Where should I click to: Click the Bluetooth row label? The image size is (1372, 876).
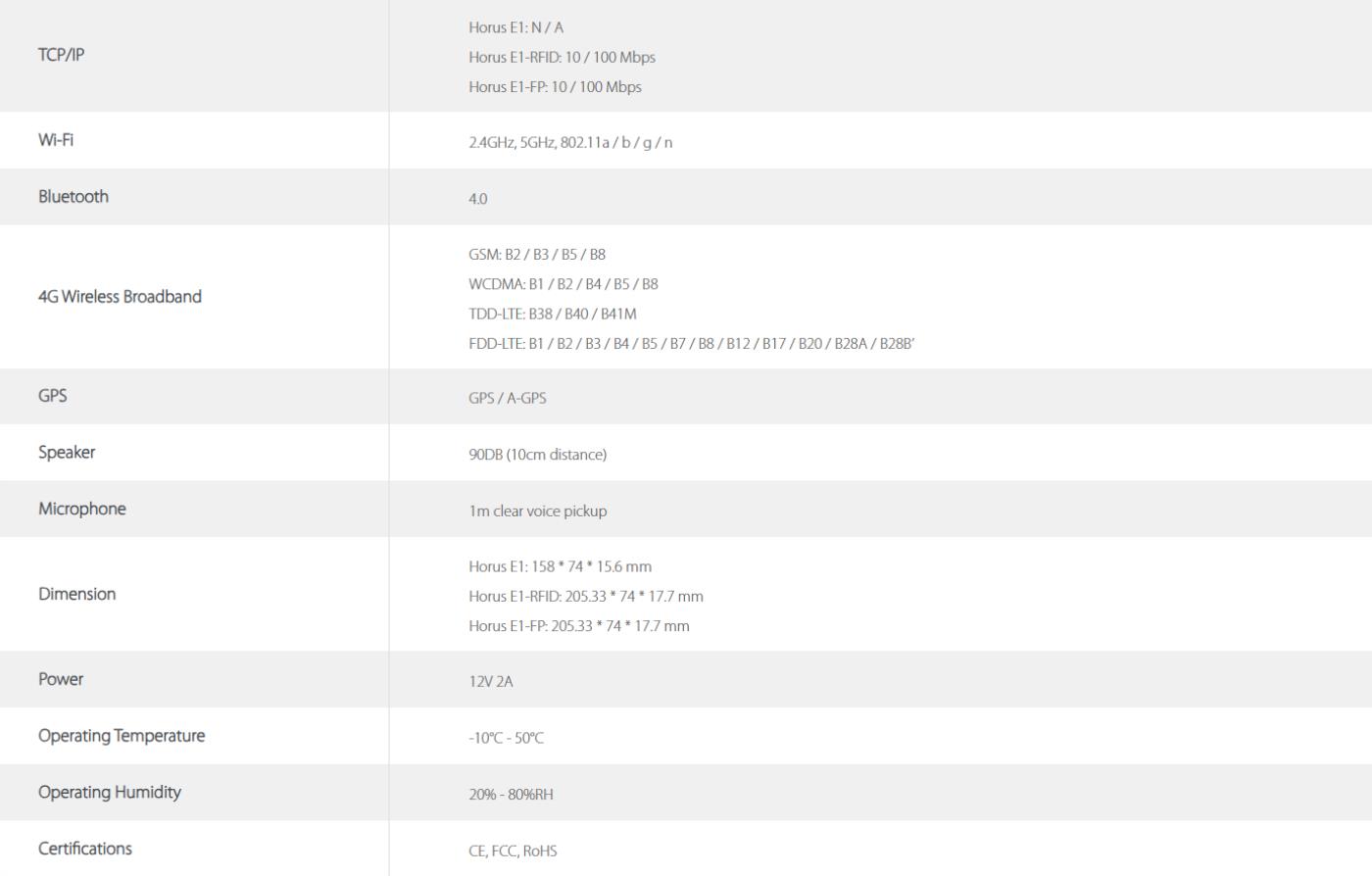coord(73,197)
